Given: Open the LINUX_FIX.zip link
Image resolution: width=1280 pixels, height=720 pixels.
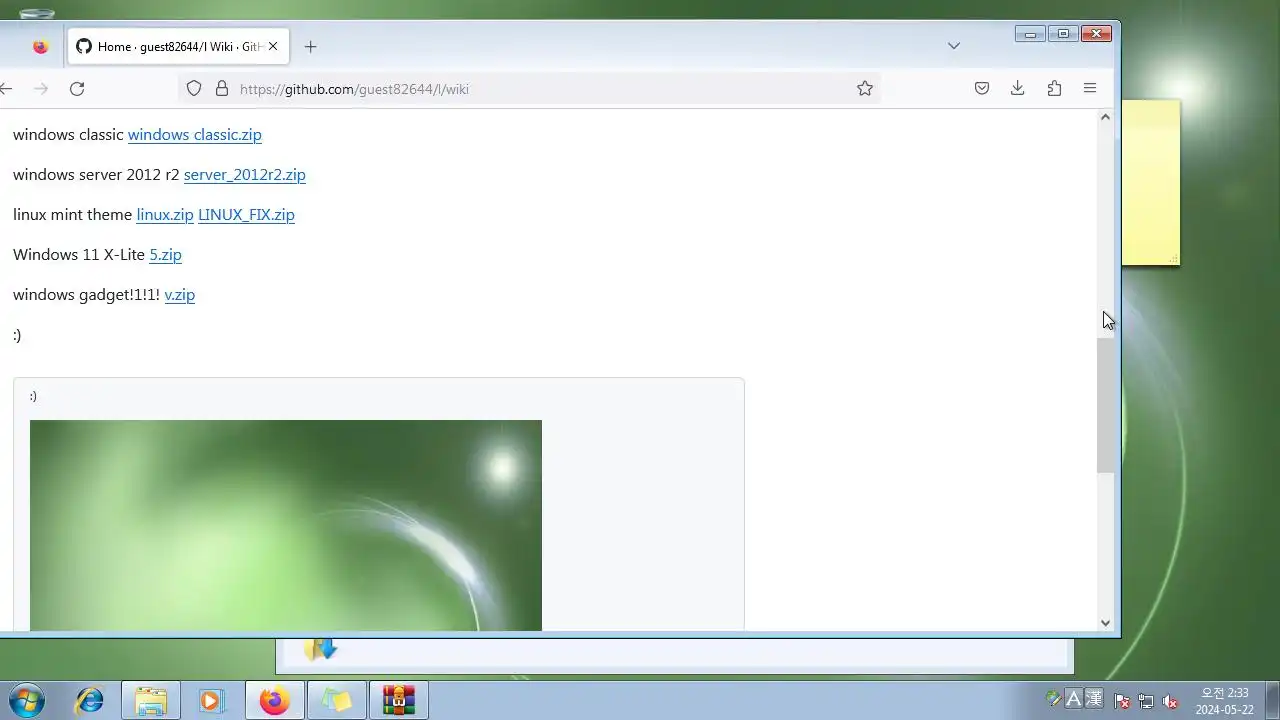Looking at the screenshot, I should coord(246,215).
